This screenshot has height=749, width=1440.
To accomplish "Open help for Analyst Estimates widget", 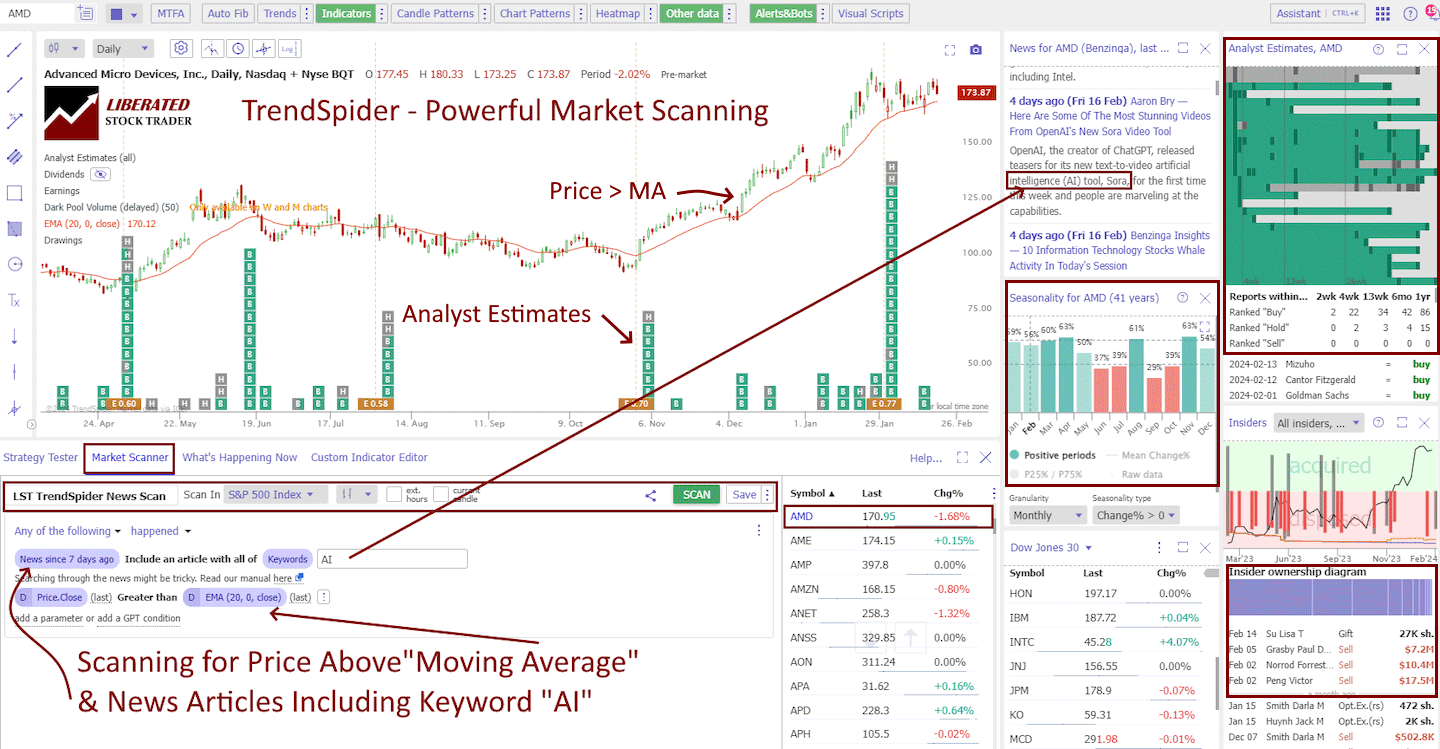I will click(1378, 48).
